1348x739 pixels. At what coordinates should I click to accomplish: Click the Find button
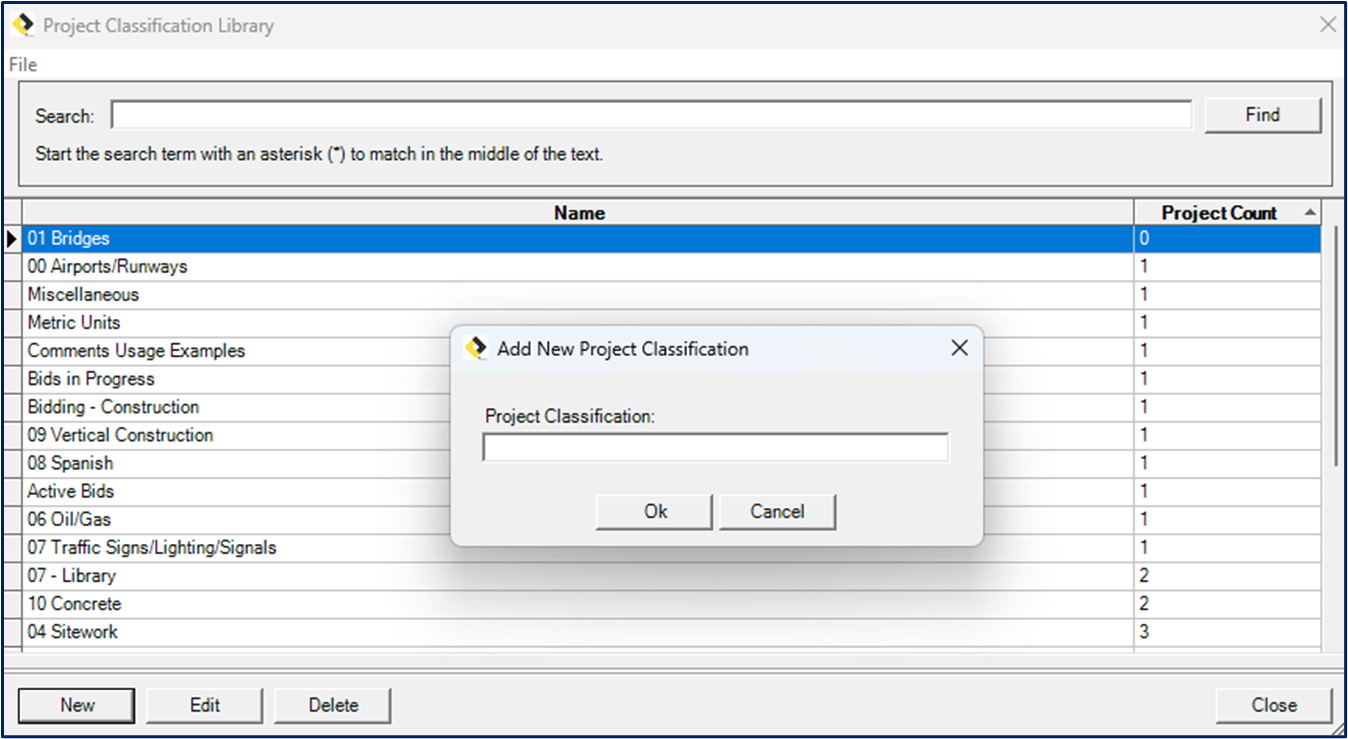click(x=1262, y=114)
